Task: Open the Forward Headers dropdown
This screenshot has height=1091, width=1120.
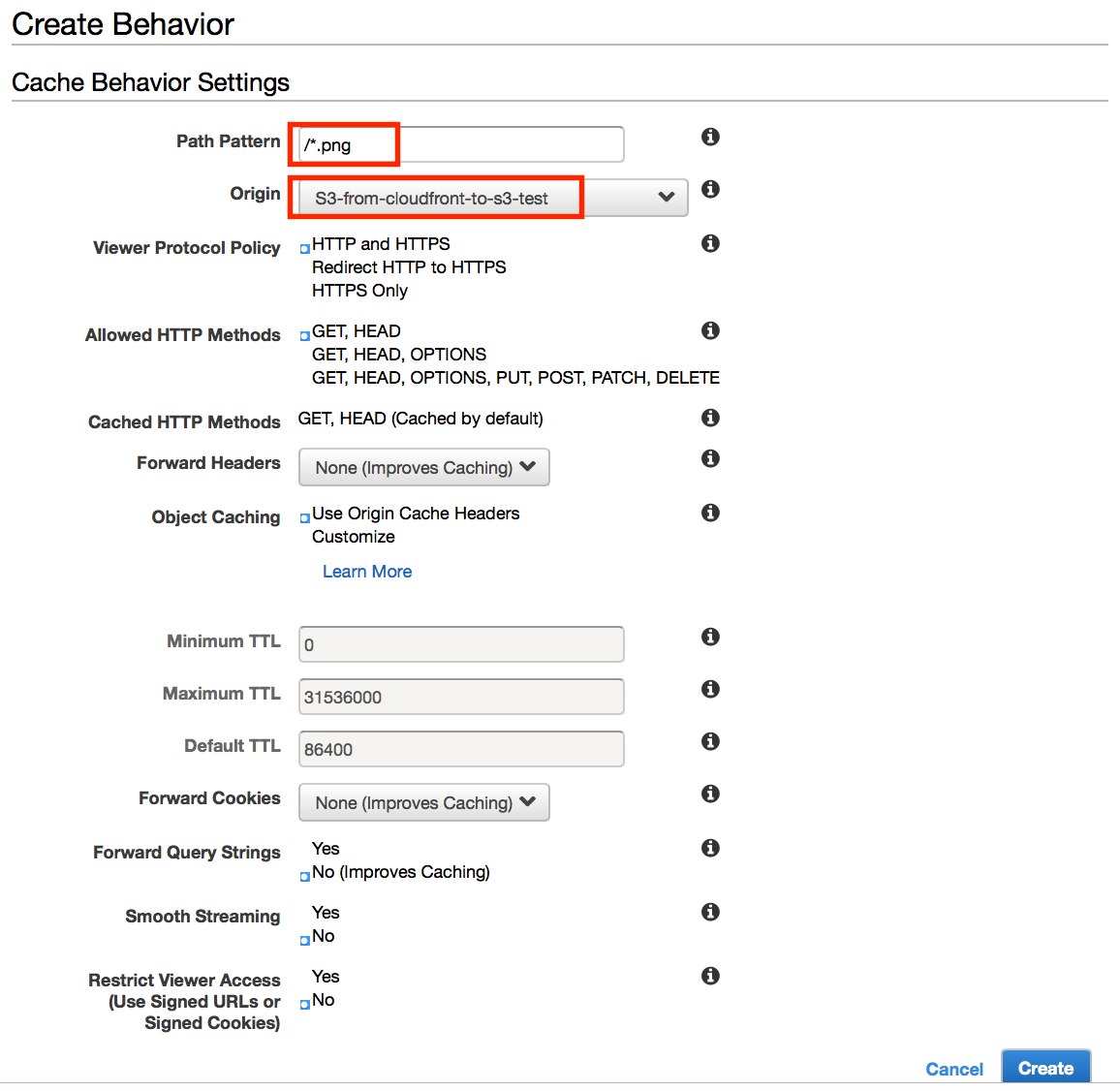Action: pos(423,467)
